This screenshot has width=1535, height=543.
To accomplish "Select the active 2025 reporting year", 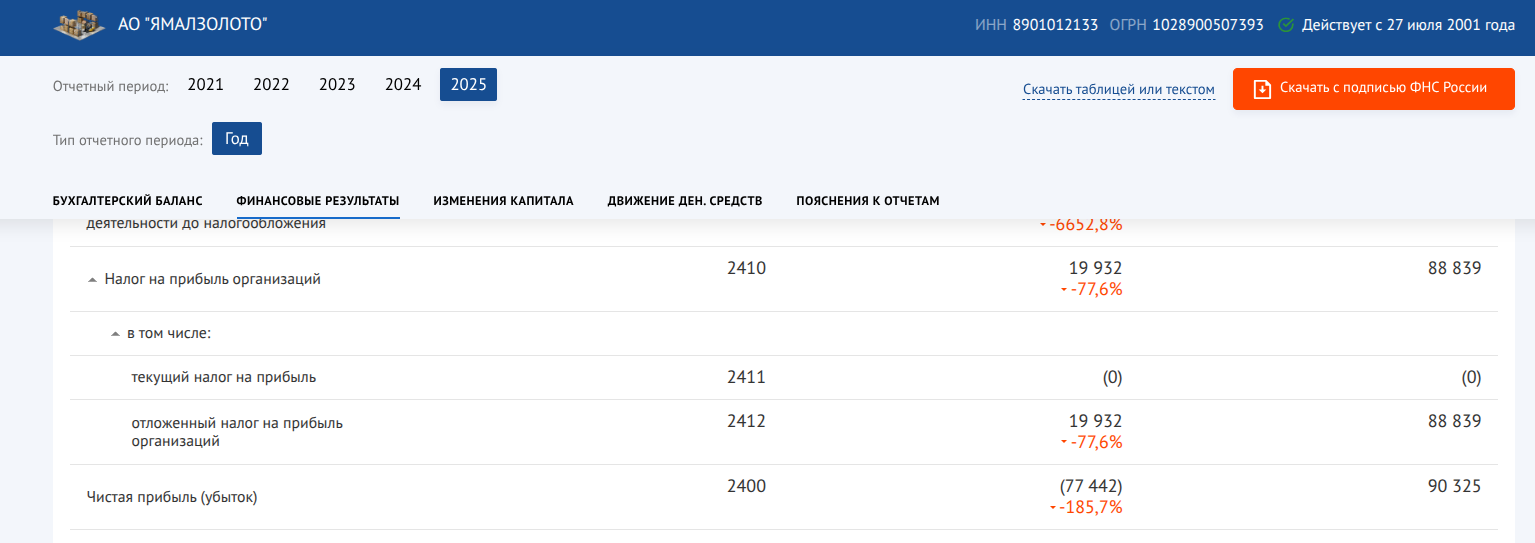I will coord(468,85).
